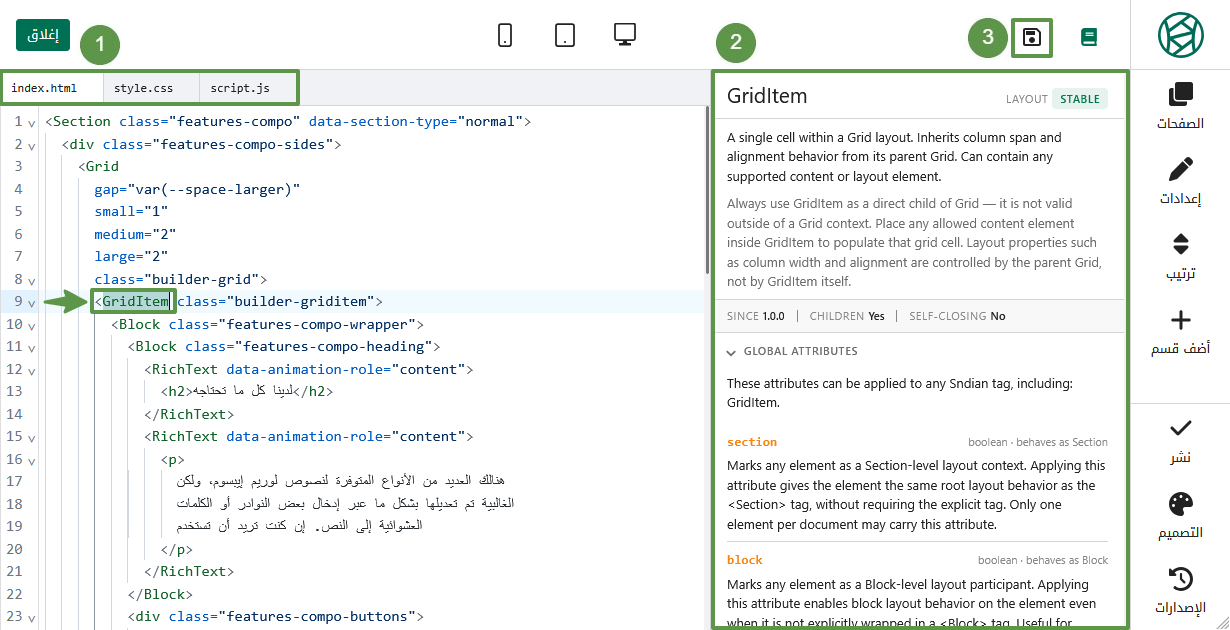Click line number 5 in gutter

click(18, 211)
